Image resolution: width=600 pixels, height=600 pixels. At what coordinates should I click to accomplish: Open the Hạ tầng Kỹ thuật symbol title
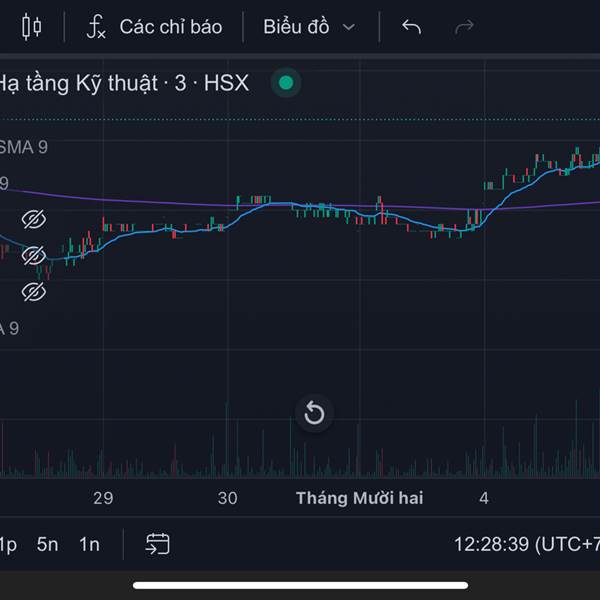coord(124,83)
